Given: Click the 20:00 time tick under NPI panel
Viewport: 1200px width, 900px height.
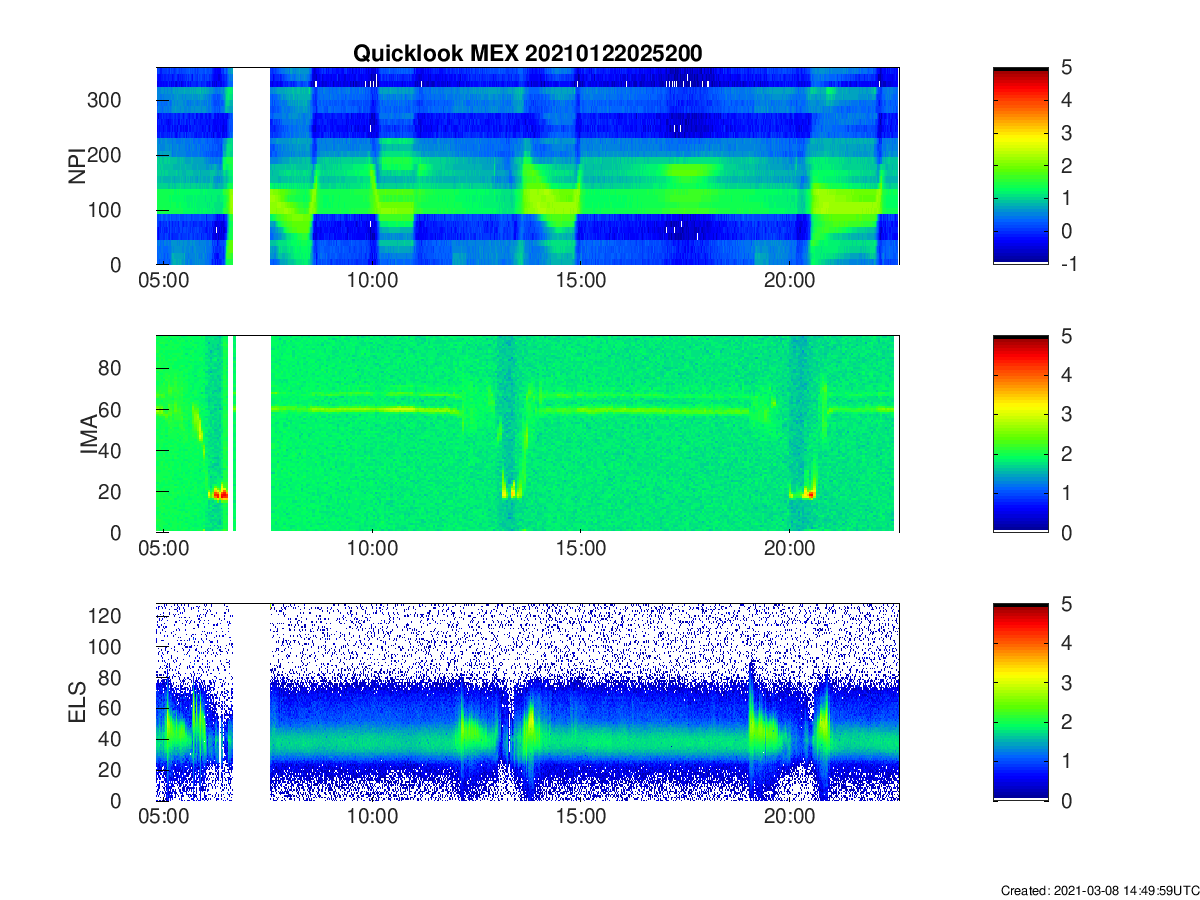Looking at the screenshot, I should [x=790, y=282].
